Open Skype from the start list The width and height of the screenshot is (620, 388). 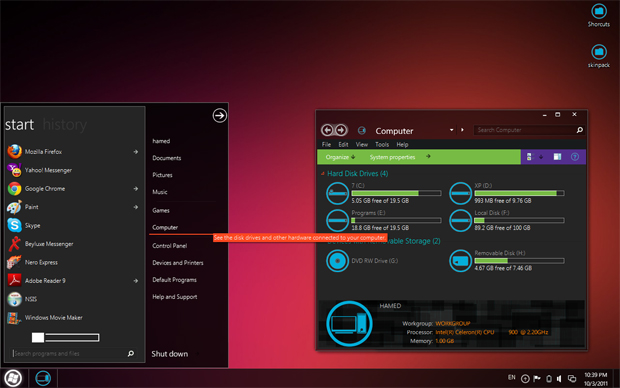pos(32,225)
